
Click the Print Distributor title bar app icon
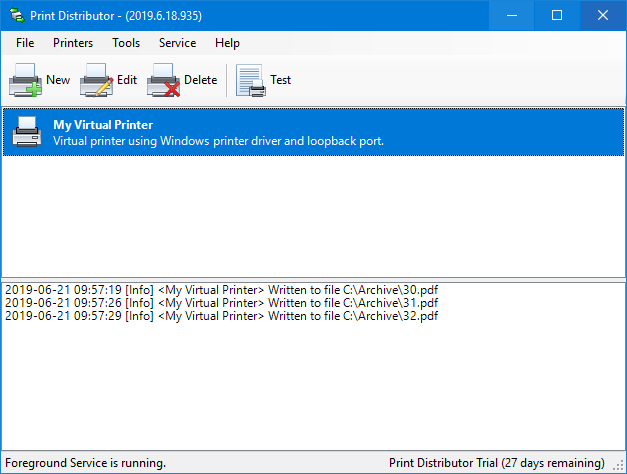(17, 16)
